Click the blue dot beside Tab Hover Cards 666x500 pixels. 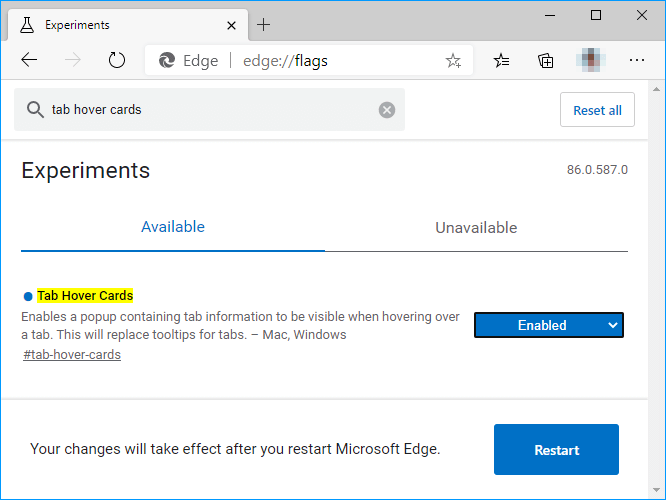28,297
